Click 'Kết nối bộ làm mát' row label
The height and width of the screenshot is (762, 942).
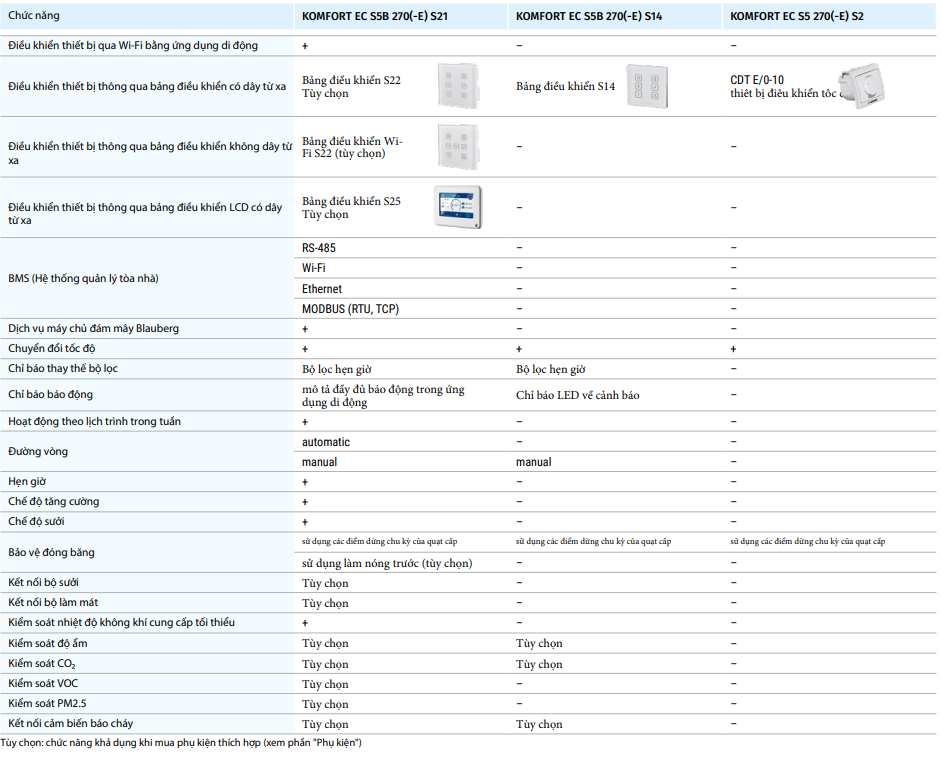53,602
